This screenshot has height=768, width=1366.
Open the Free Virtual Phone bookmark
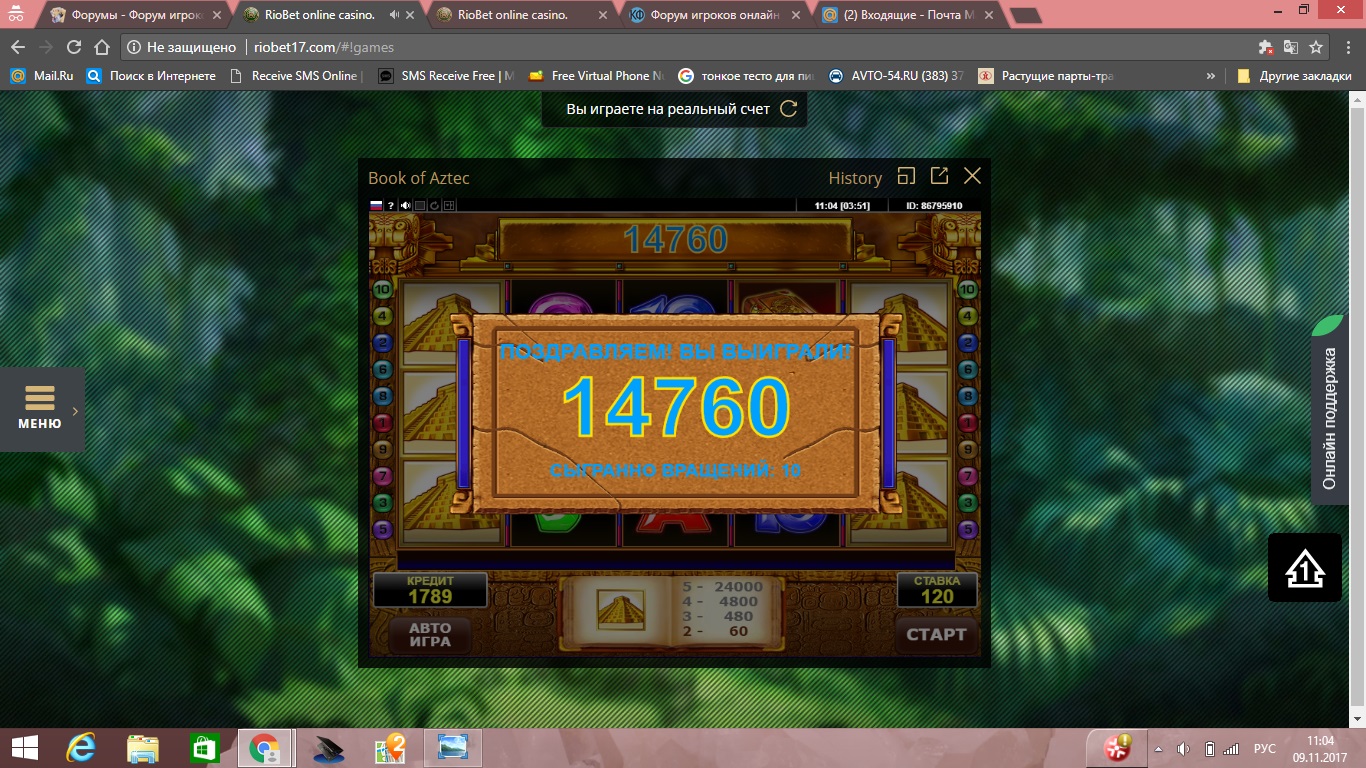(596, 76)
